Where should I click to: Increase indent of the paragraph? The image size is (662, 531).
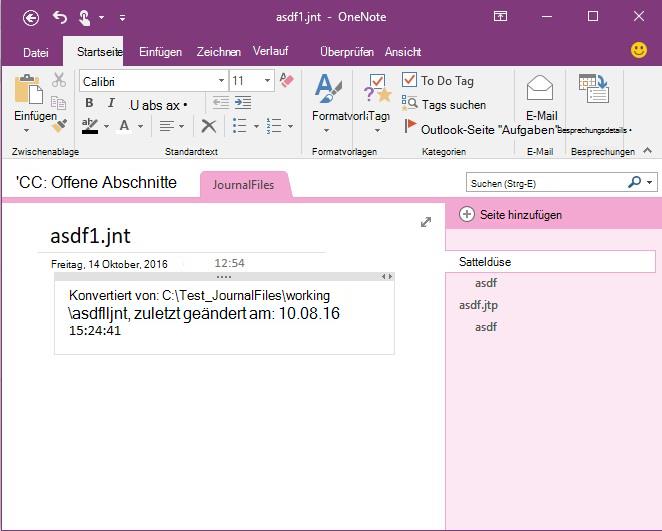pyautogui.click(x=243, y=103)
